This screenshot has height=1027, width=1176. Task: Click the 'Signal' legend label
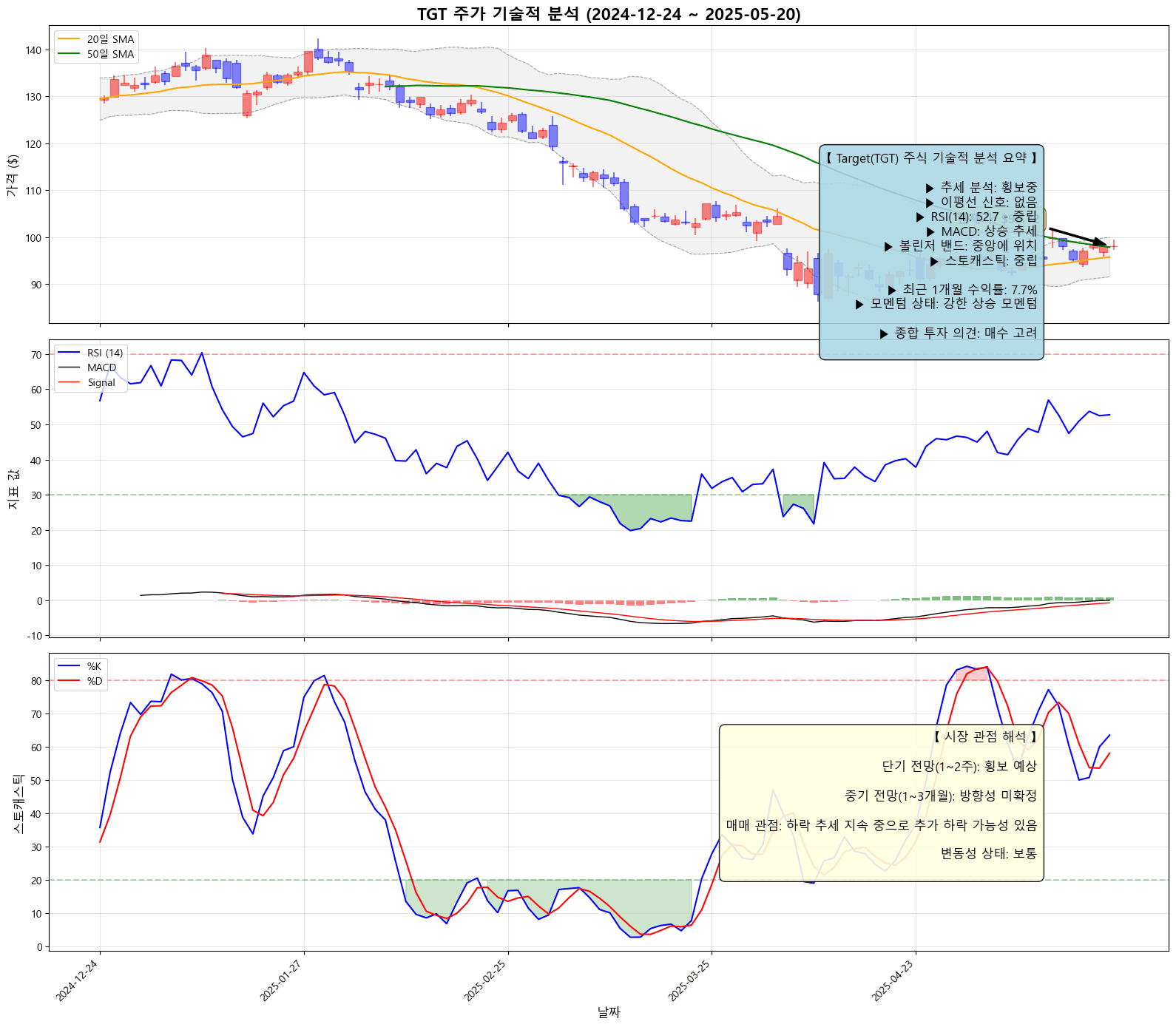coord(101,382)
